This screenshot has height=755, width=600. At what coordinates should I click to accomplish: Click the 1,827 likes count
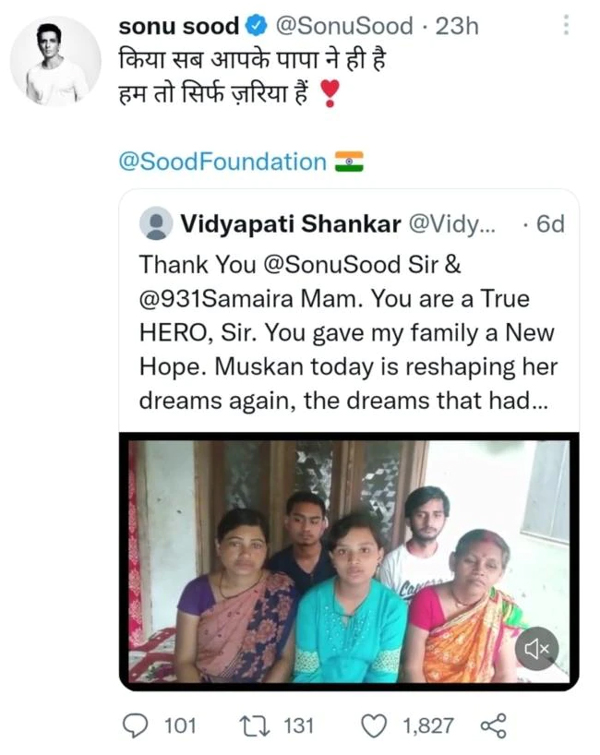tap(428, 724)
